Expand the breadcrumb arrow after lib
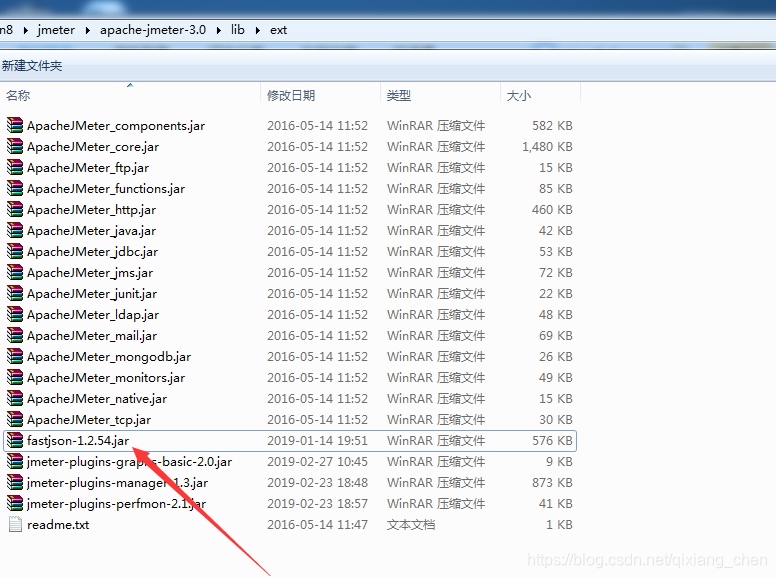This screenshot has height=578, width=776. point(257,30)
